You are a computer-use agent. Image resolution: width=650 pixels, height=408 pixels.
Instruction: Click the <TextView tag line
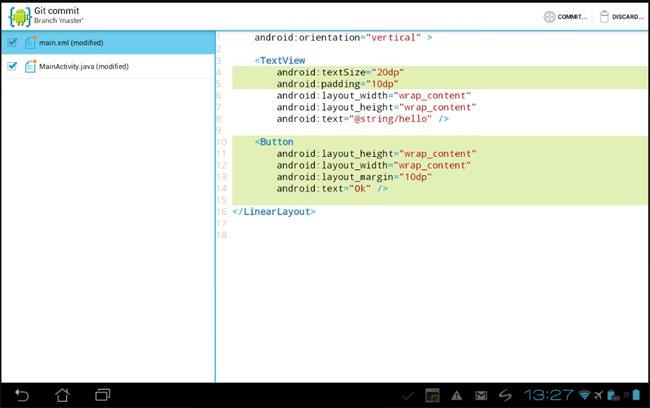pyautogui.click(x=280, y=61)
